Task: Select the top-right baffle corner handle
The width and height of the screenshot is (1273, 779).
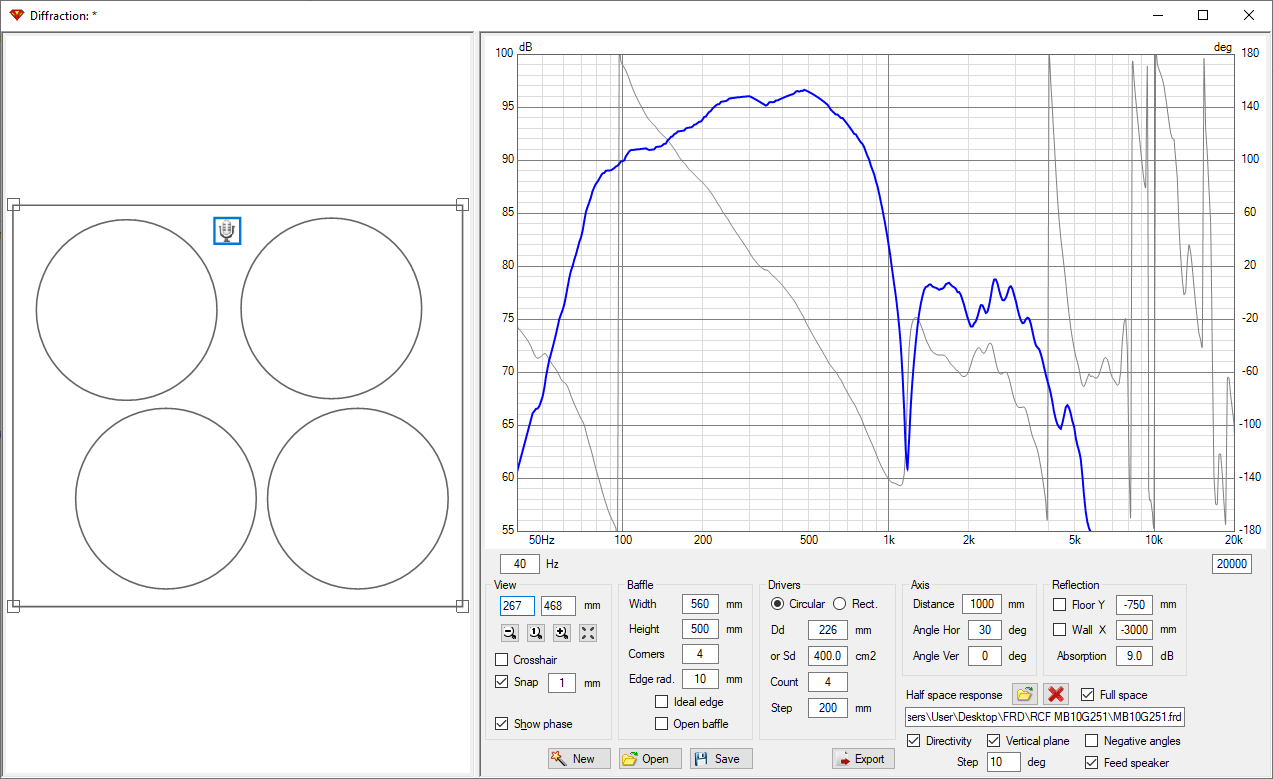Action: [462, 205]
